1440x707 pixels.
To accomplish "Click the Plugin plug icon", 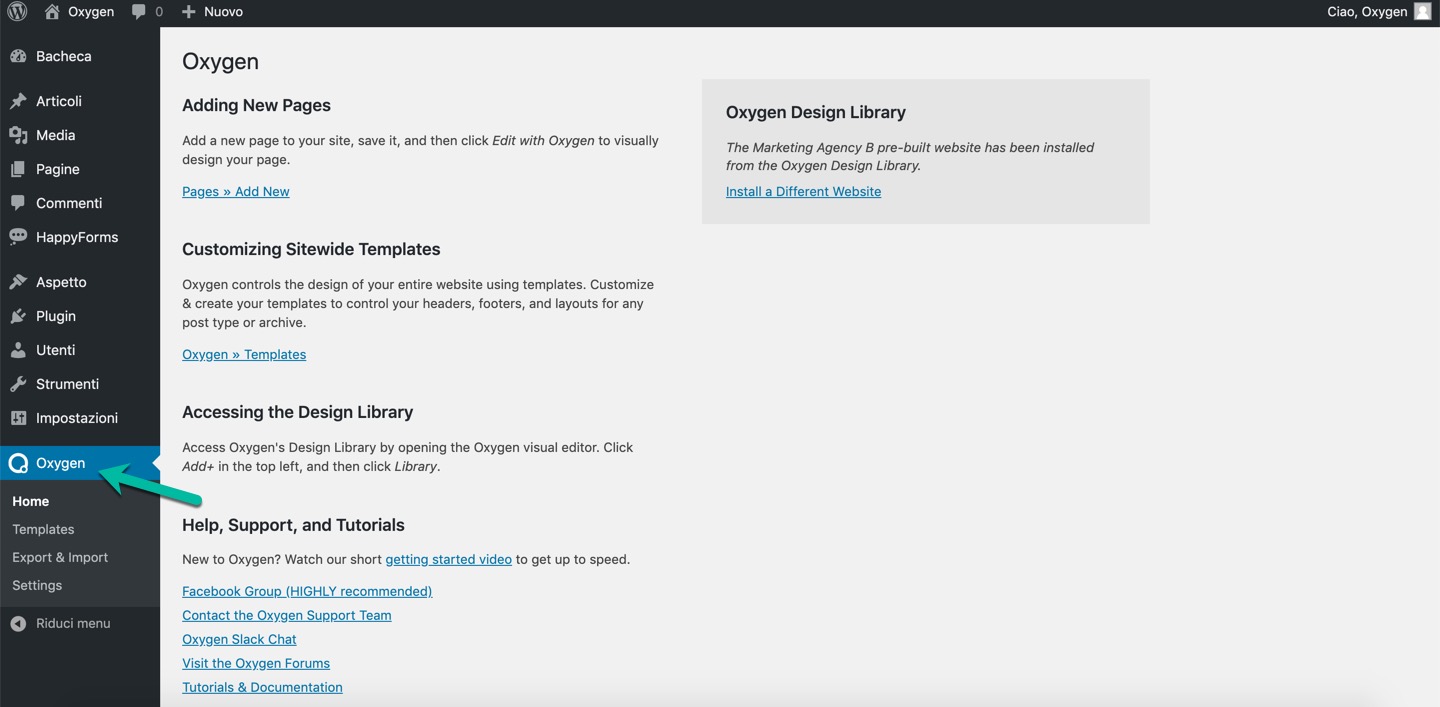I will click(18, 316).
